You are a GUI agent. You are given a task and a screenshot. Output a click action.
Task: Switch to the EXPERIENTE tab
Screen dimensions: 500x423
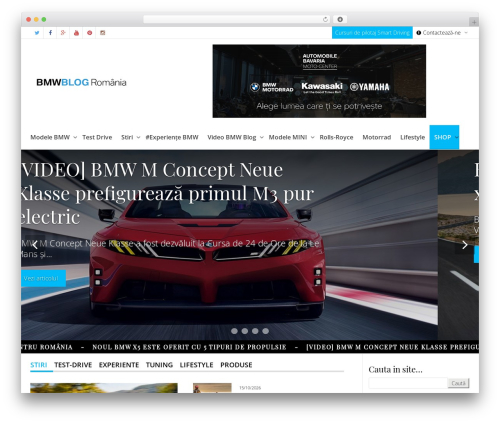[x=119, y=365]
